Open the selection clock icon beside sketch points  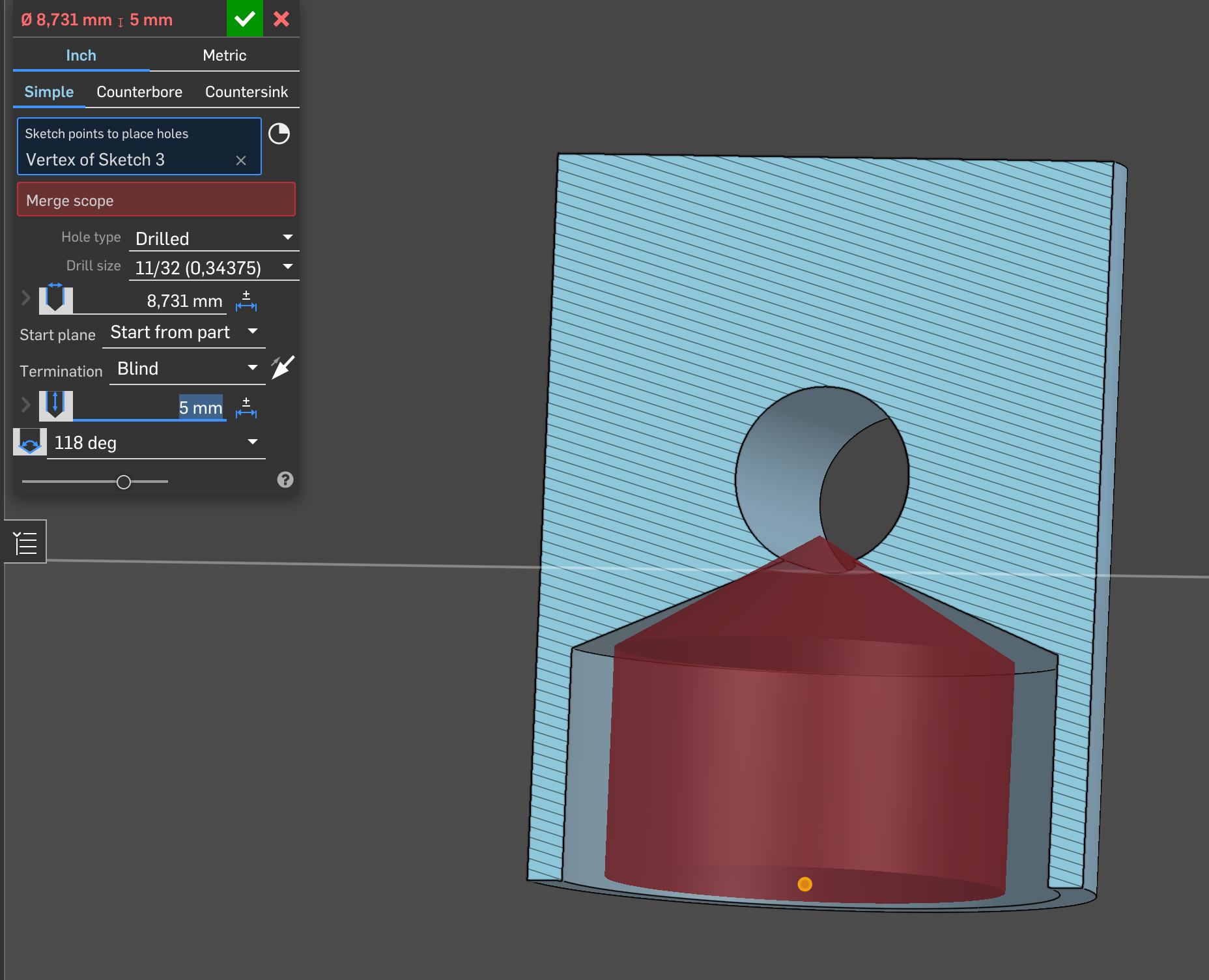click(x=279, y=134)
